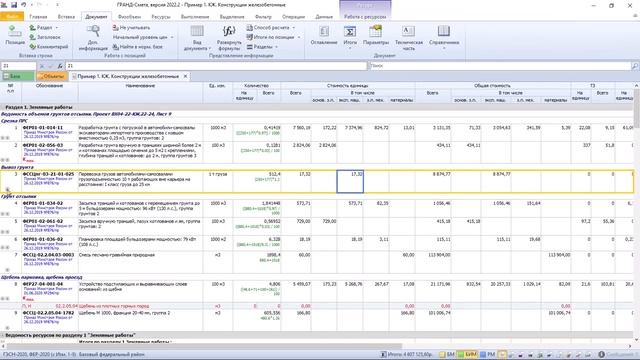This screenshot has height=360, width=640.
Task: Open the Итоги по позиции dropdown
Action: (x=273, y=37)
